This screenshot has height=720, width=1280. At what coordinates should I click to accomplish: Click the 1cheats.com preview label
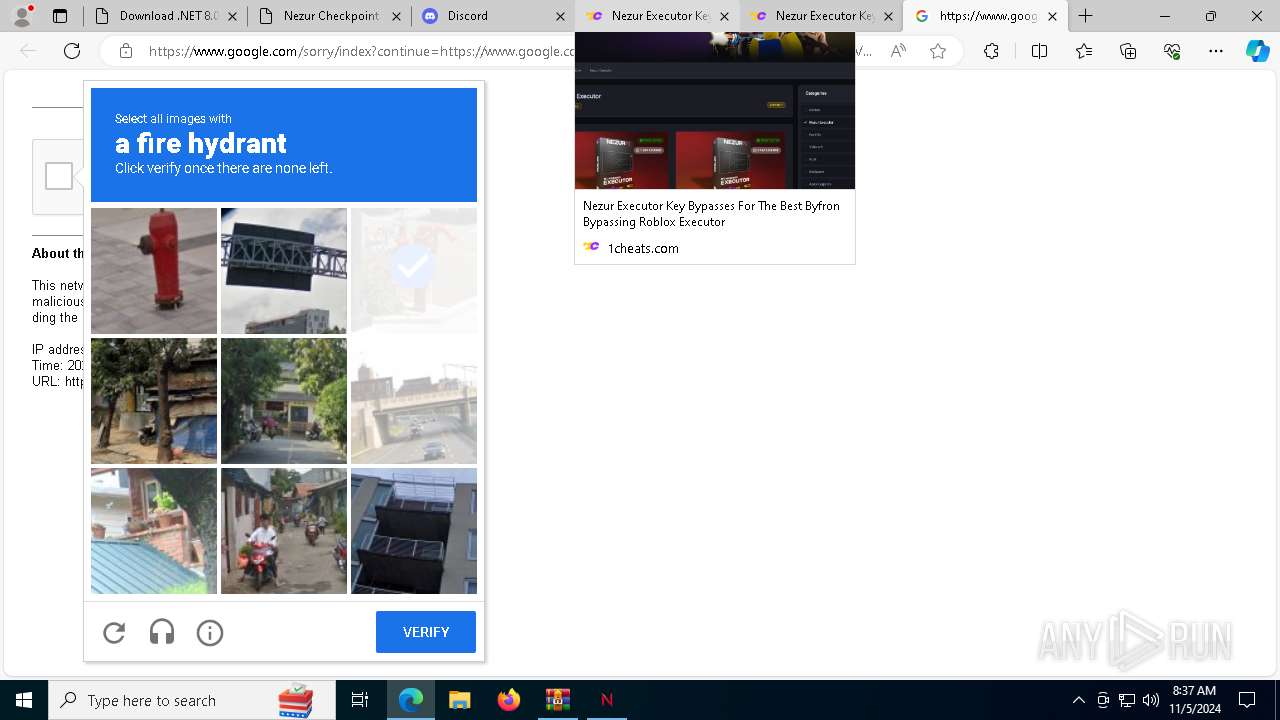(643, 248)
